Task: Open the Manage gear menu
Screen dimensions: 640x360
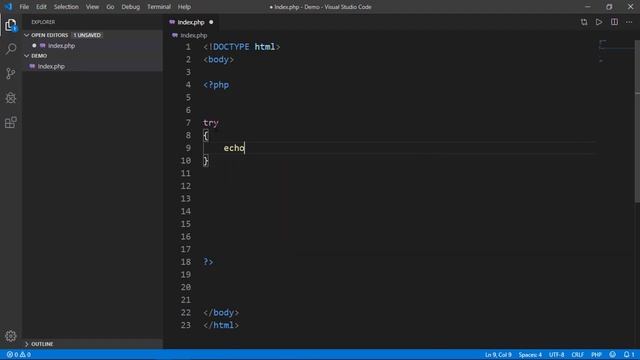Action: (x=11, y=336)
